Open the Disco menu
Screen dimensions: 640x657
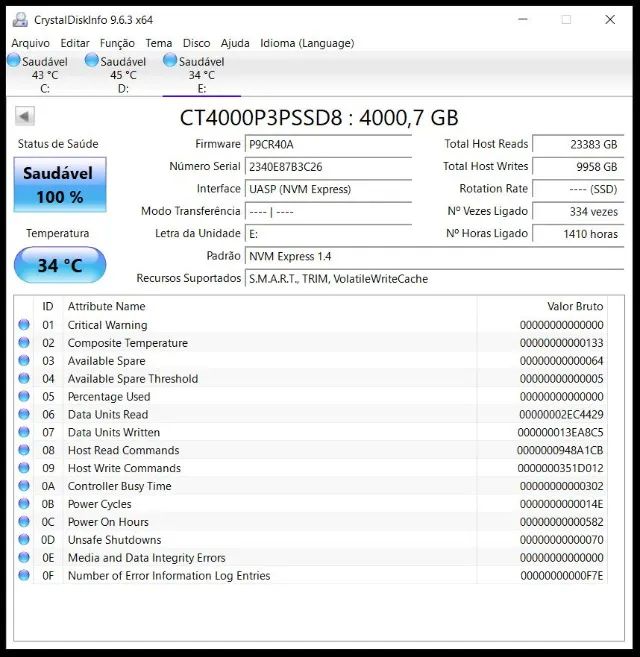(196, 43)
